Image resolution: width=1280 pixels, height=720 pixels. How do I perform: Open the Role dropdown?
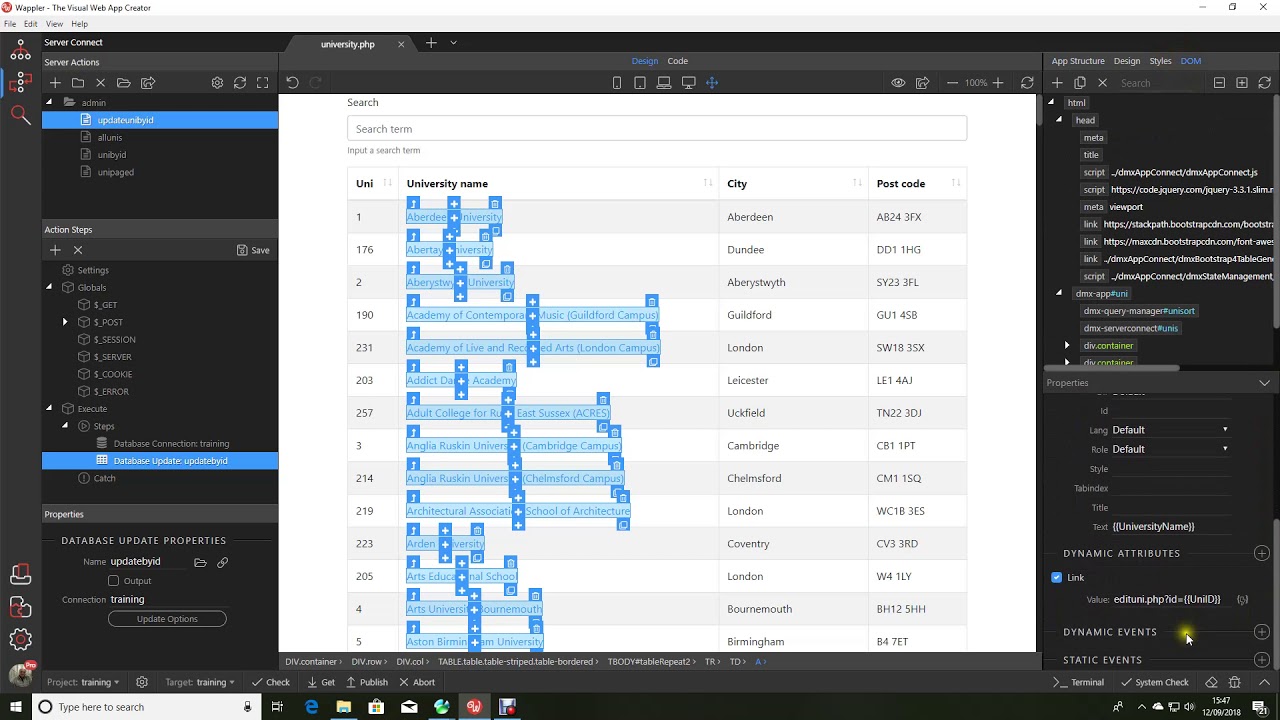1170,449
